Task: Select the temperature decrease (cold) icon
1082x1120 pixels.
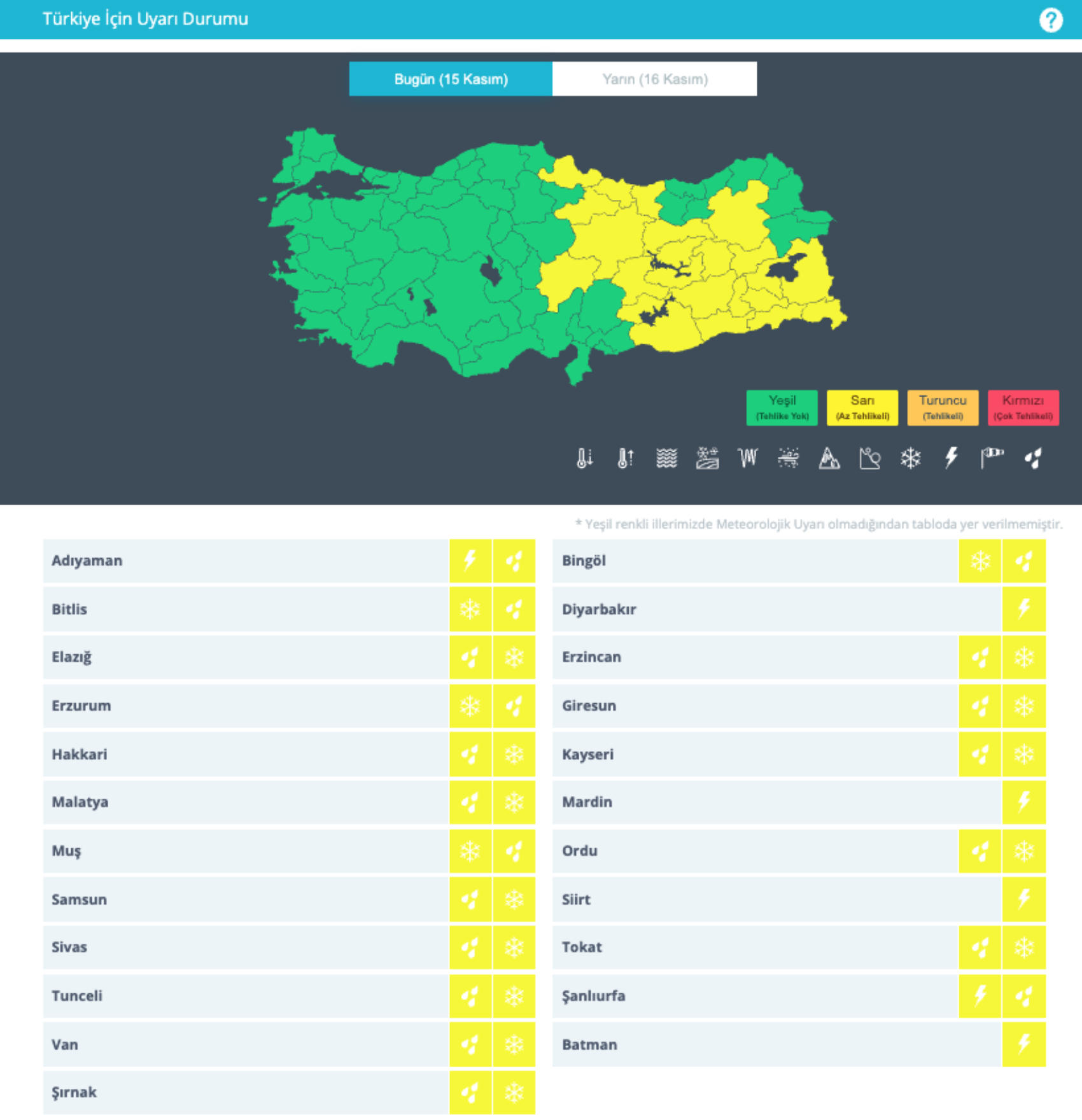Action: point(584,458)
